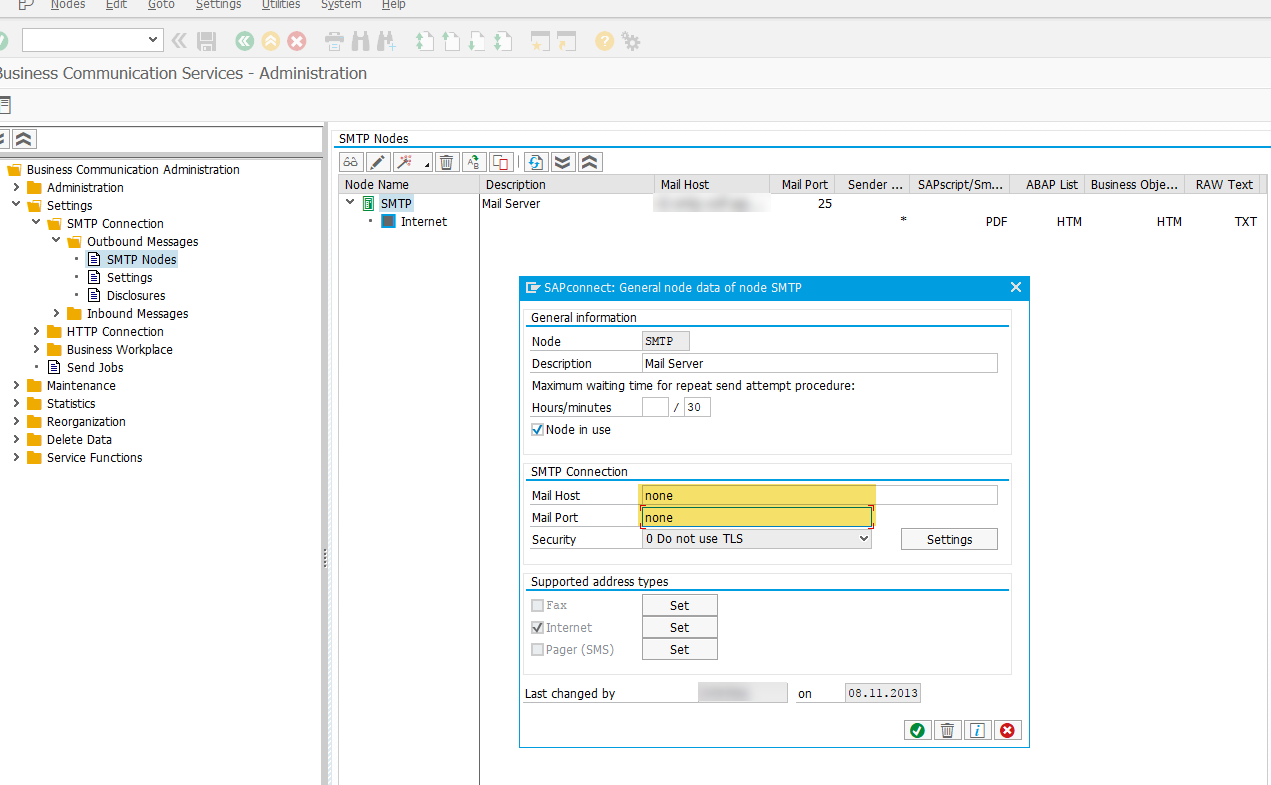Click the glasses Display icon in SMTP Nodes toolbar
The height and width of the screenshot is (785, 1271).
352,162
